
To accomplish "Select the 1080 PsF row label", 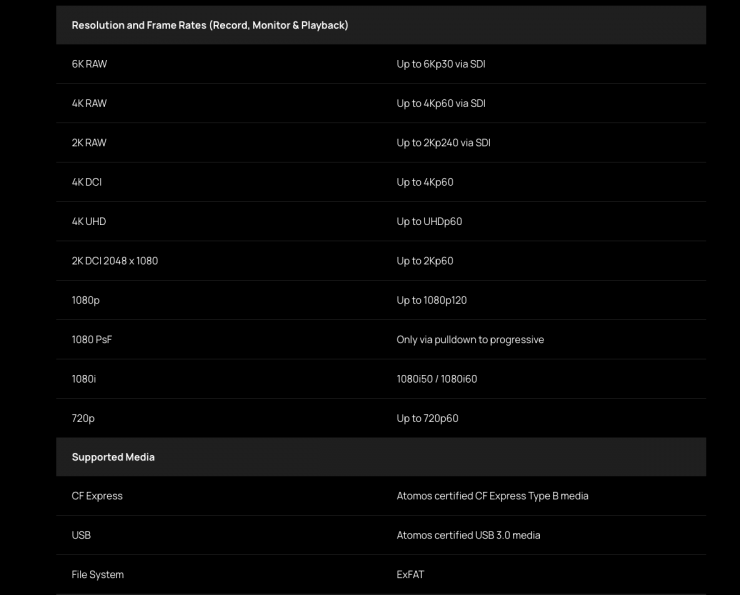I will (92, 340).
